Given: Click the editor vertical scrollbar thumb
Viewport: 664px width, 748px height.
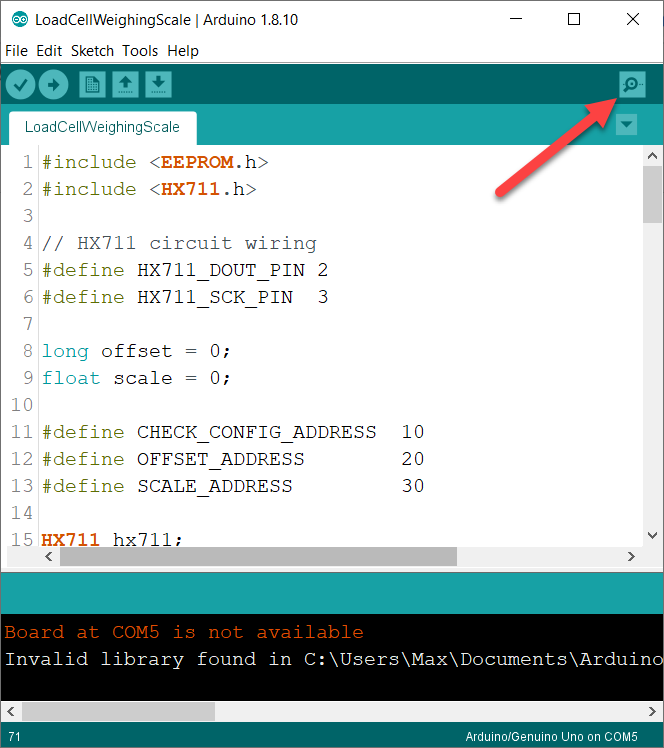Looking at the screenshot, I should (653, 195).
